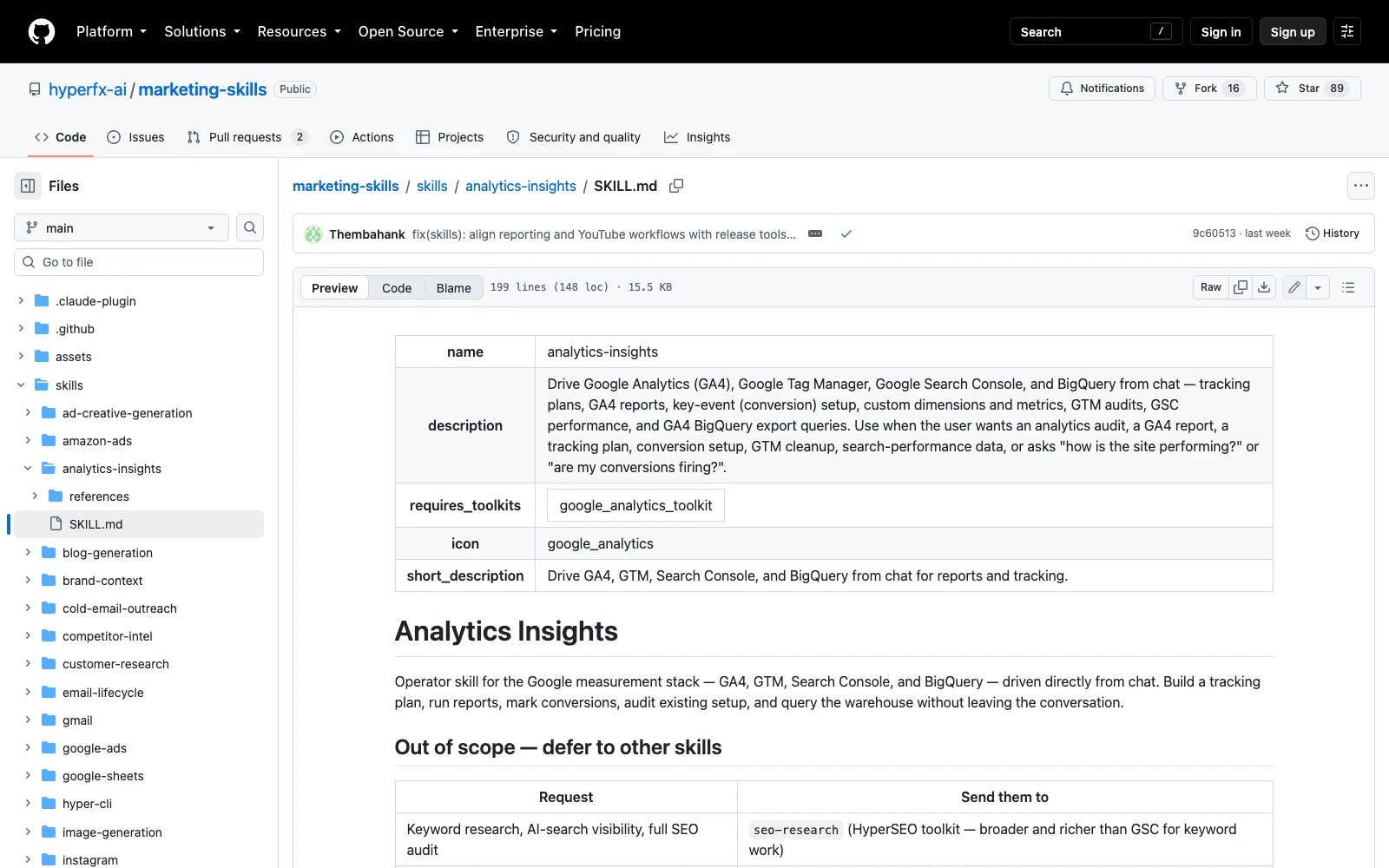The image size is (1389, 868).
Task: Open more file actions ellipsis menu
Action: [x=1361, y=186]
